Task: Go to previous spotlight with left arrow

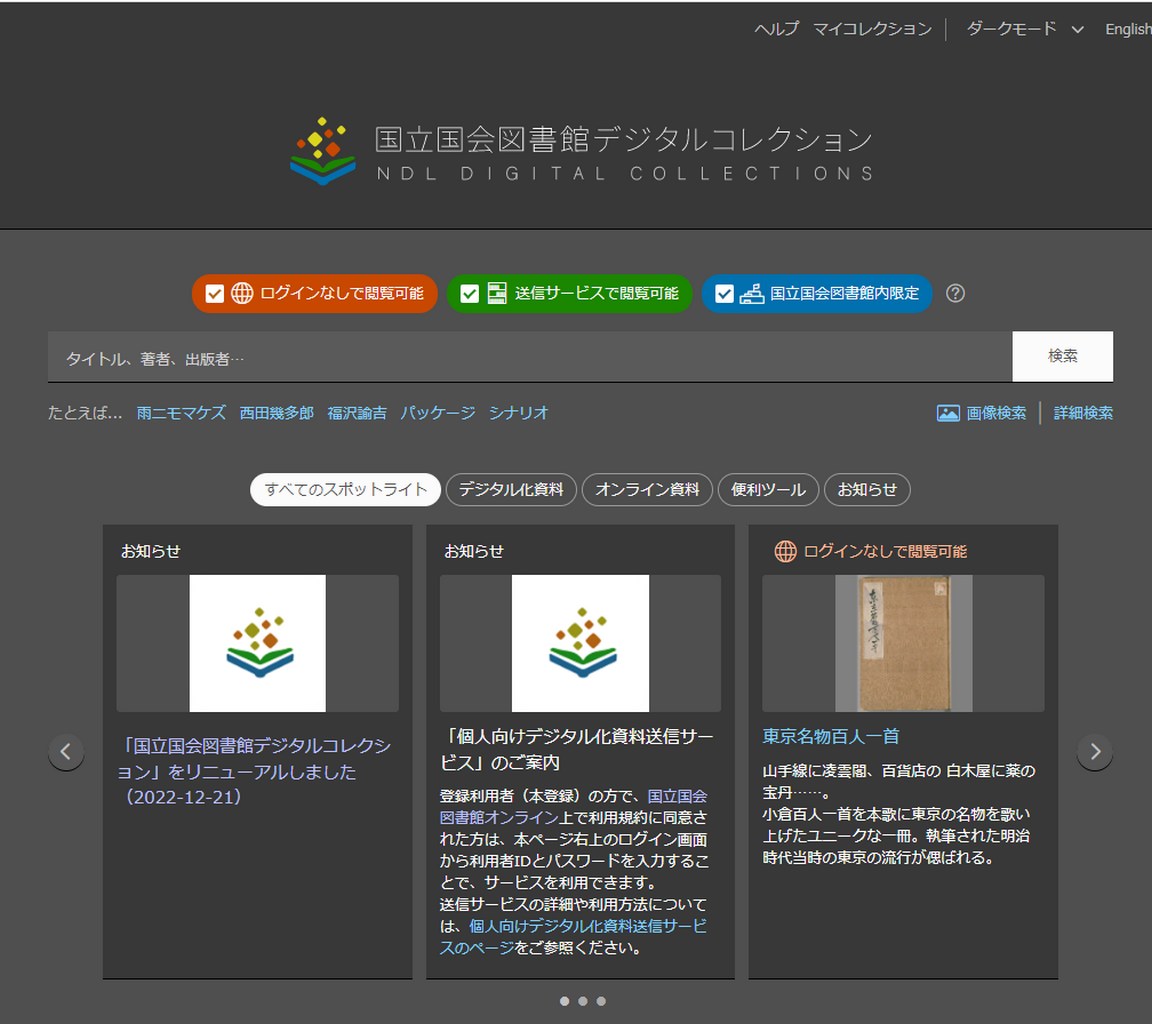Action: (x=66, y=751)
